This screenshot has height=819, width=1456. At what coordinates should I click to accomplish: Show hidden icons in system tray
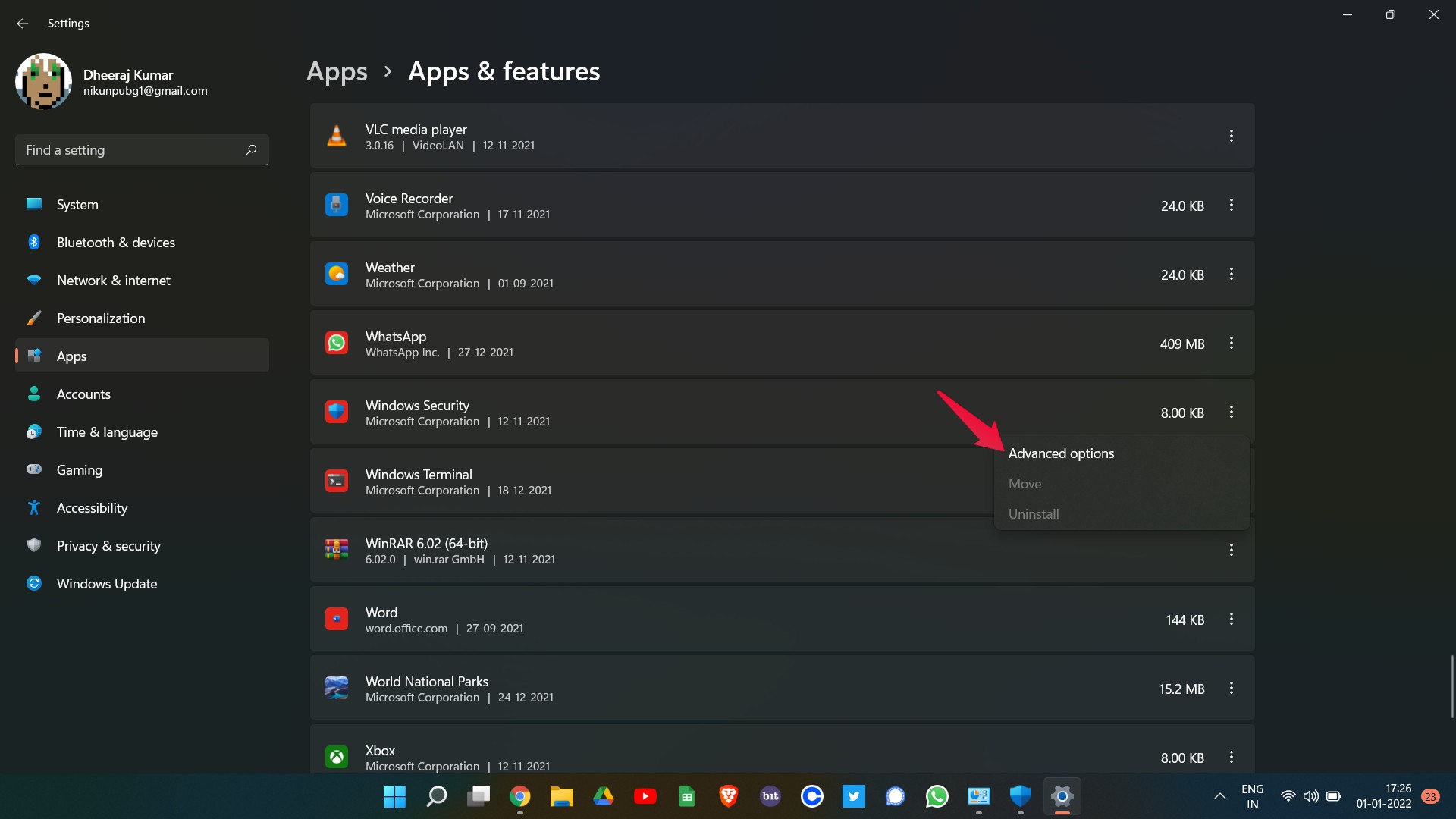pyautogui.click(x=1220, y=796)
